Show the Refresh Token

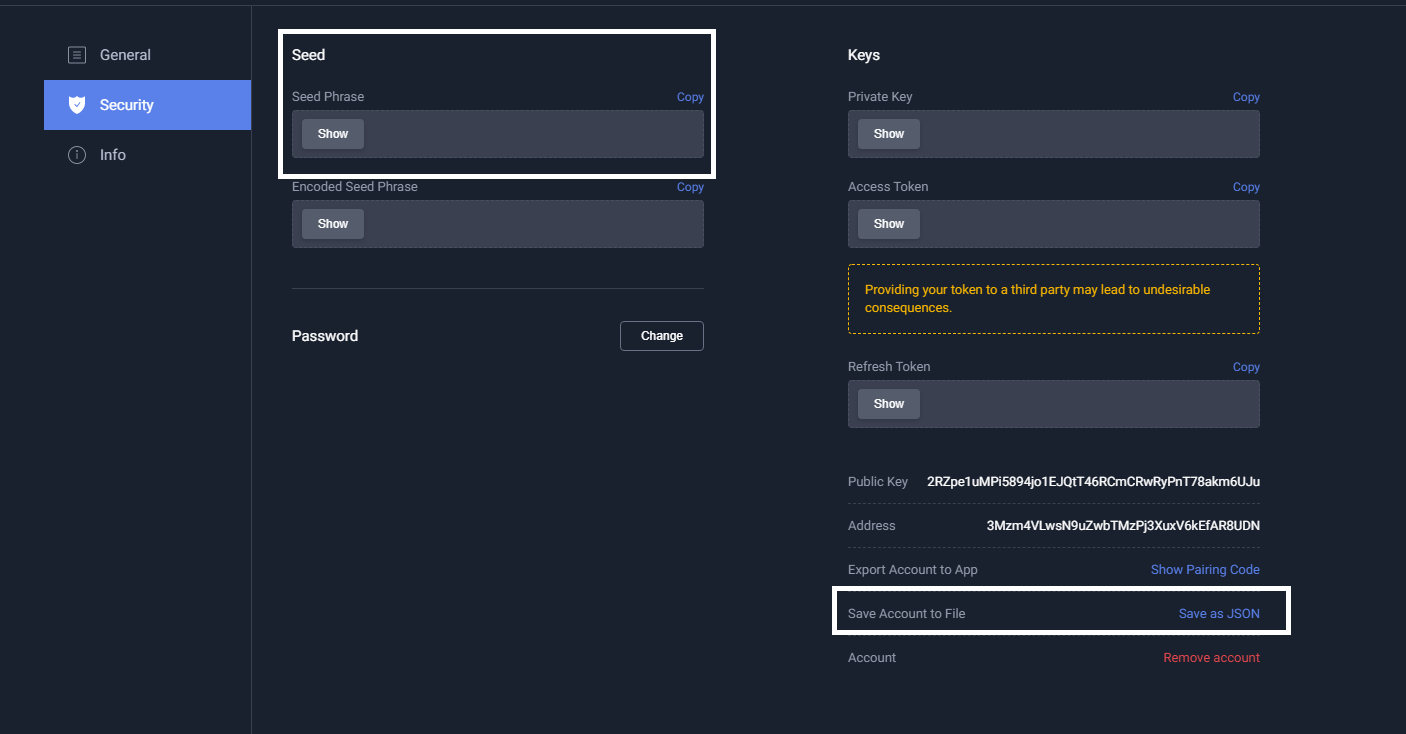pyautogui.click(x=889, y=404)
